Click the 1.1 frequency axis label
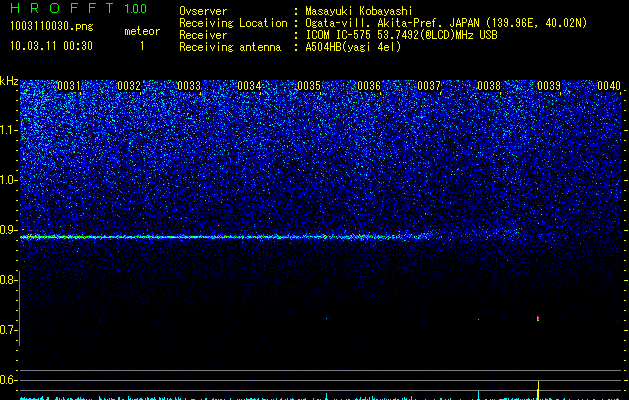 click(8, 130)
